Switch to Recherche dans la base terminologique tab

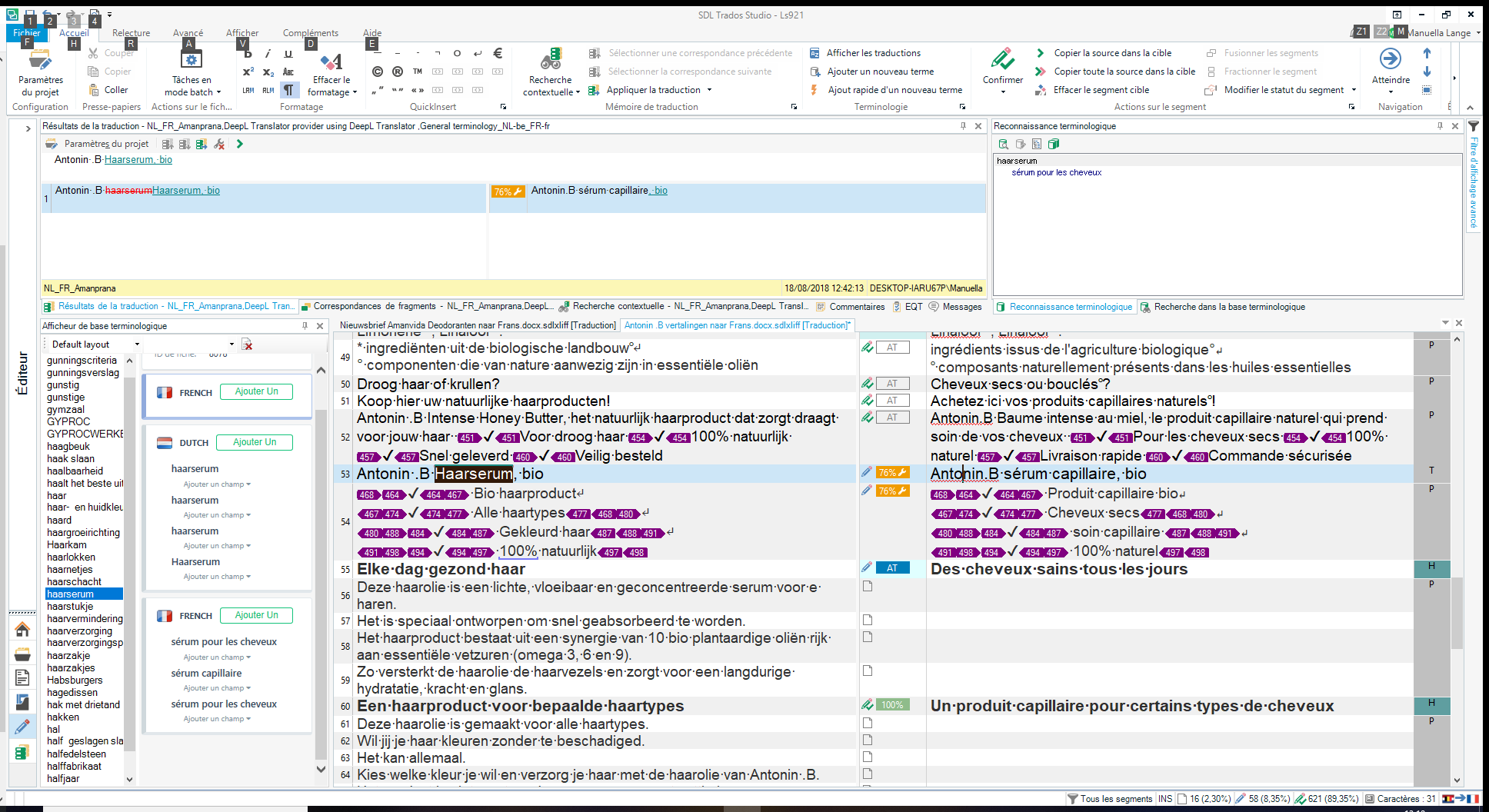click(x=1223, y=307)
